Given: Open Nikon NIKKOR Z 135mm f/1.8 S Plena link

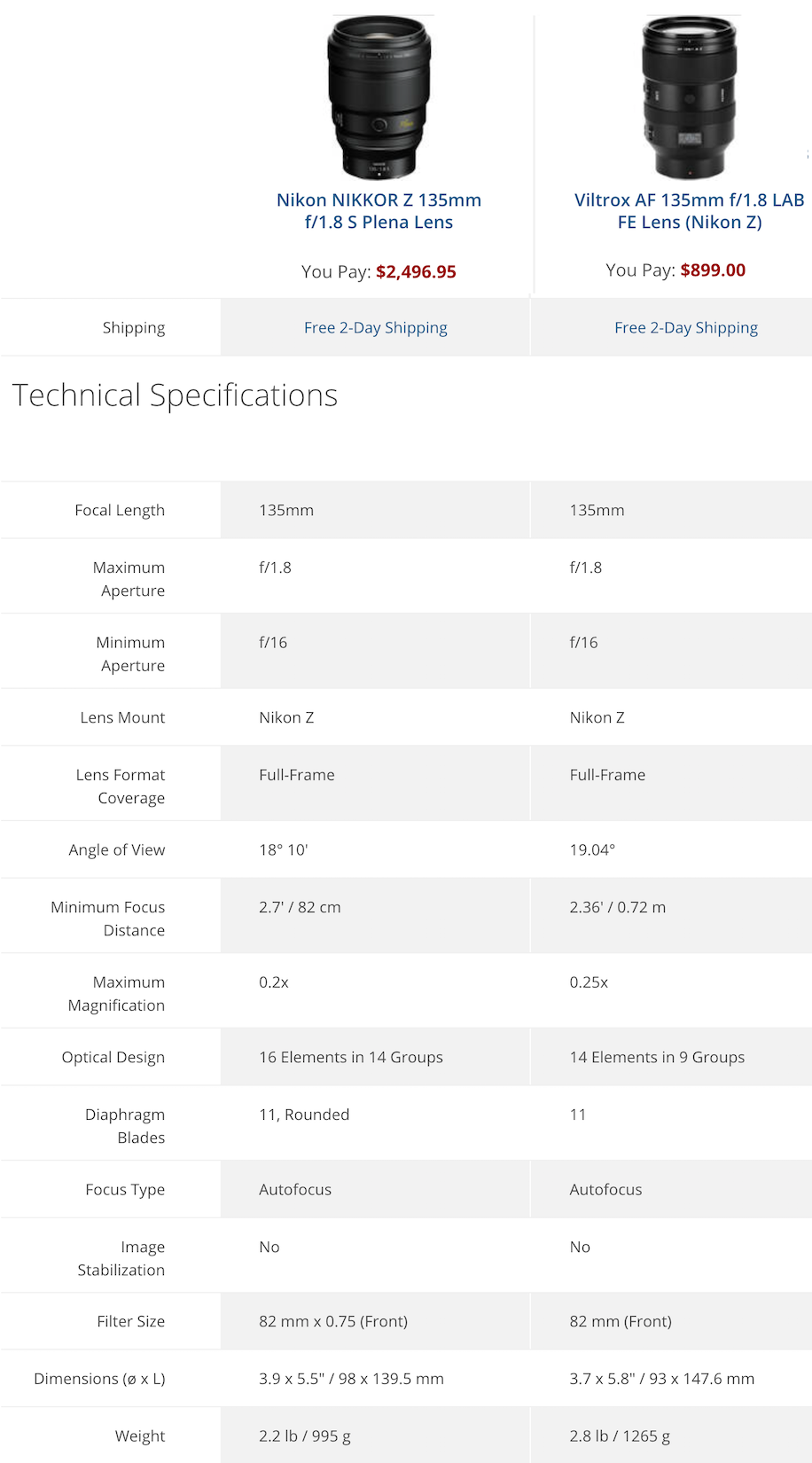Looking at the screenshot, I should click(x=379, y=211).
